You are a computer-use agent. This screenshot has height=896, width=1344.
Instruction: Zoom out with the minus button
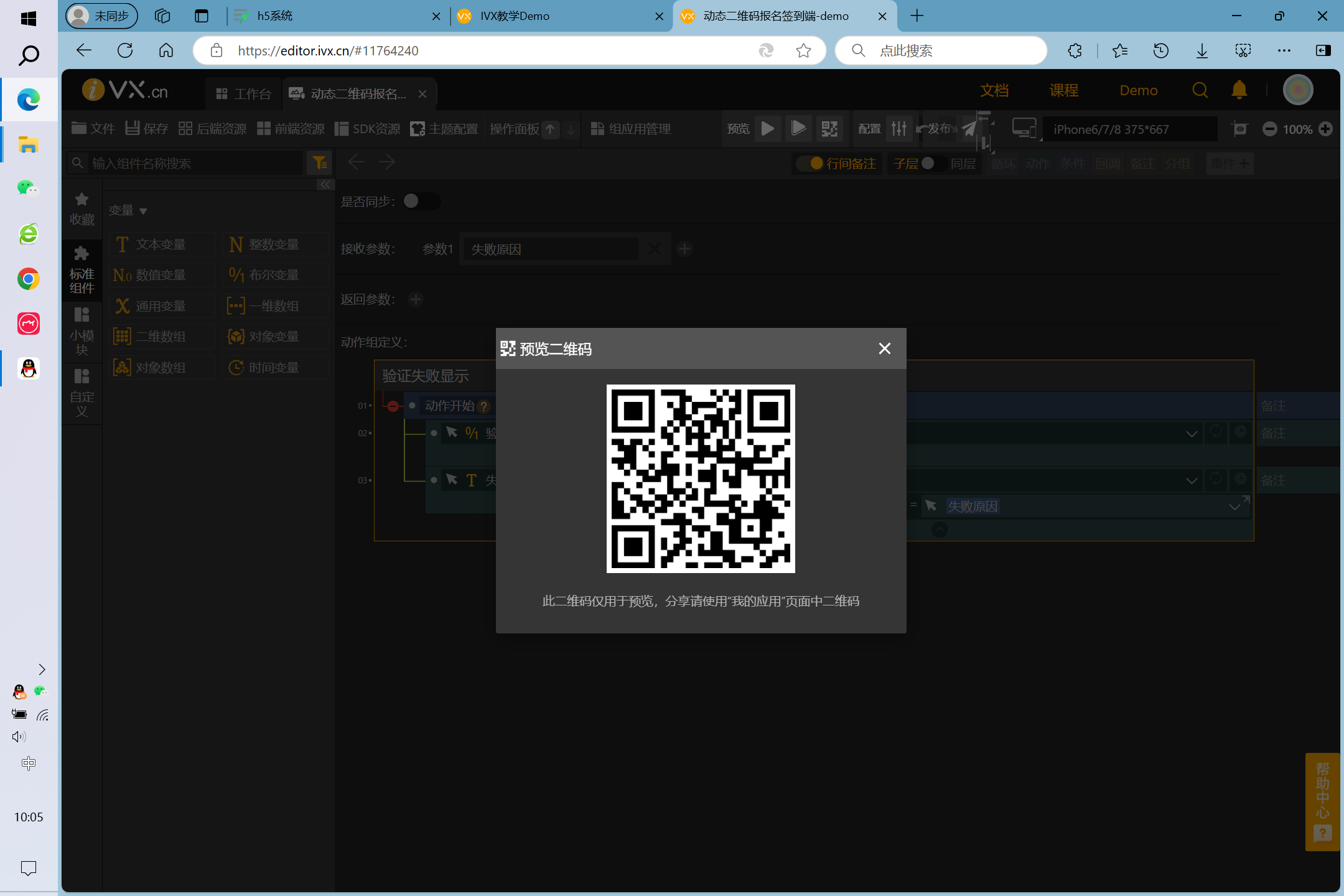click(1270, 129)
